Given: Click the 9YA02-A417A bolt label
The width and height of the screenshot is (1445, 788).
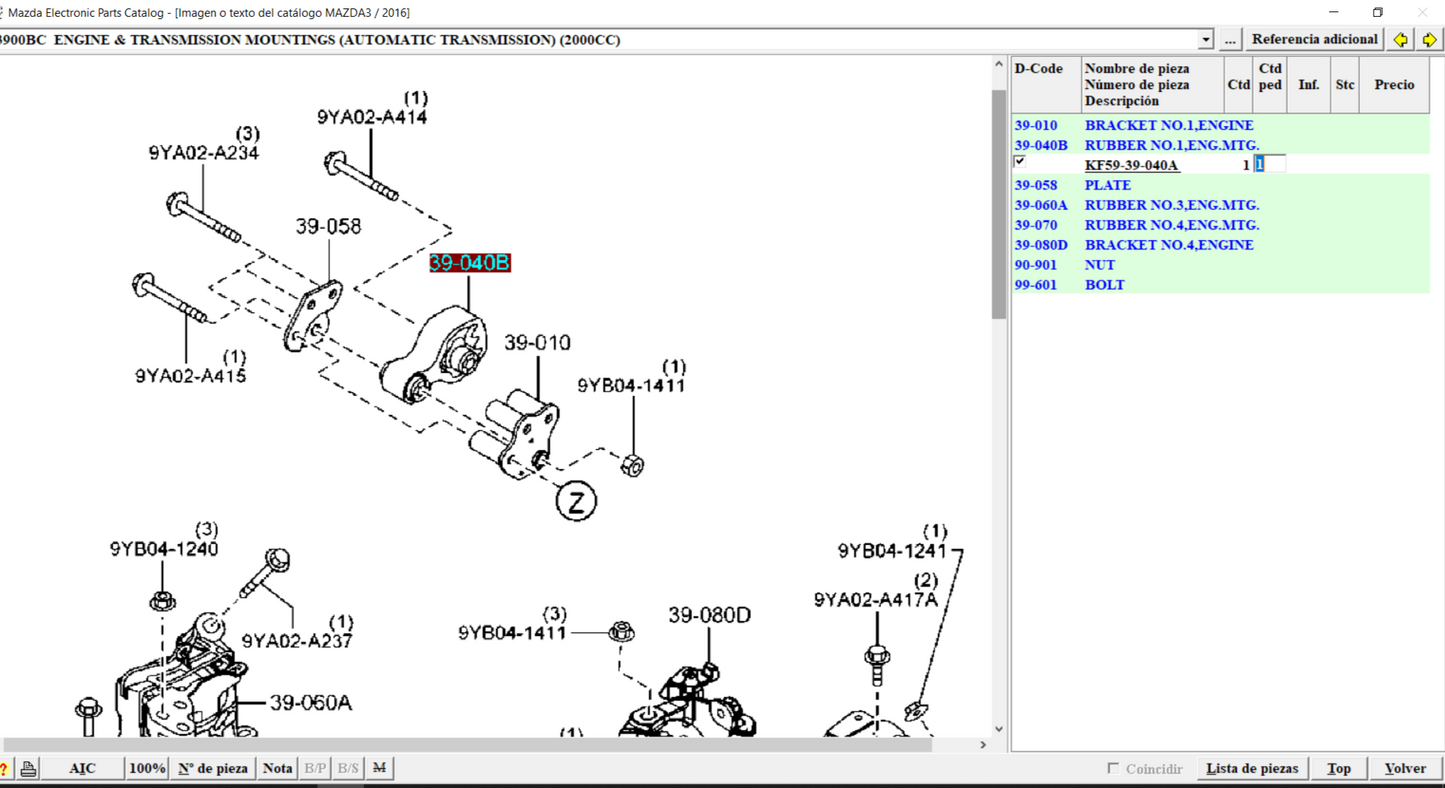Looking at the screenshot, I should point(876,599).
